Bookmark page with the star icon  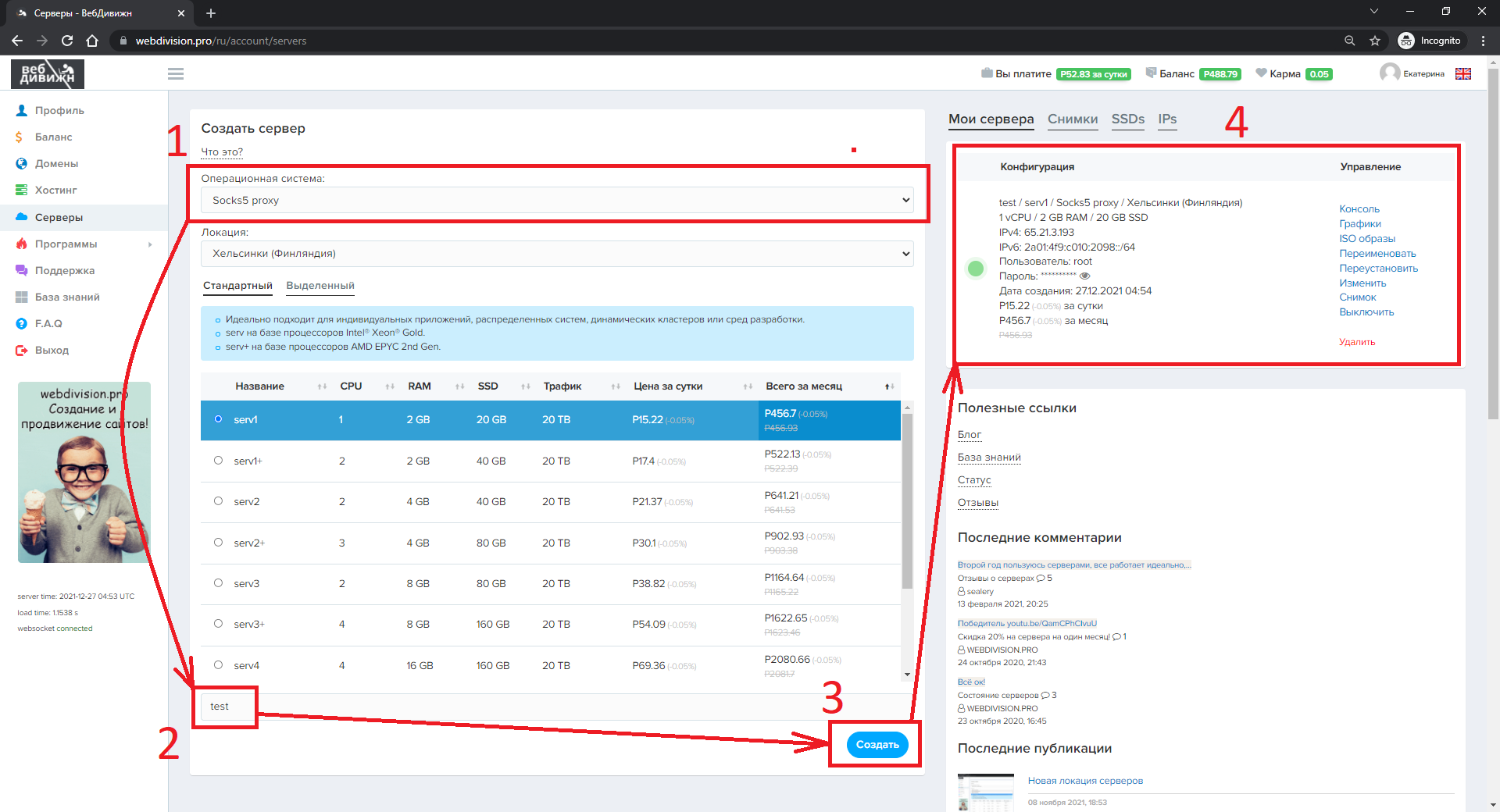click(x=1375, y=41)
